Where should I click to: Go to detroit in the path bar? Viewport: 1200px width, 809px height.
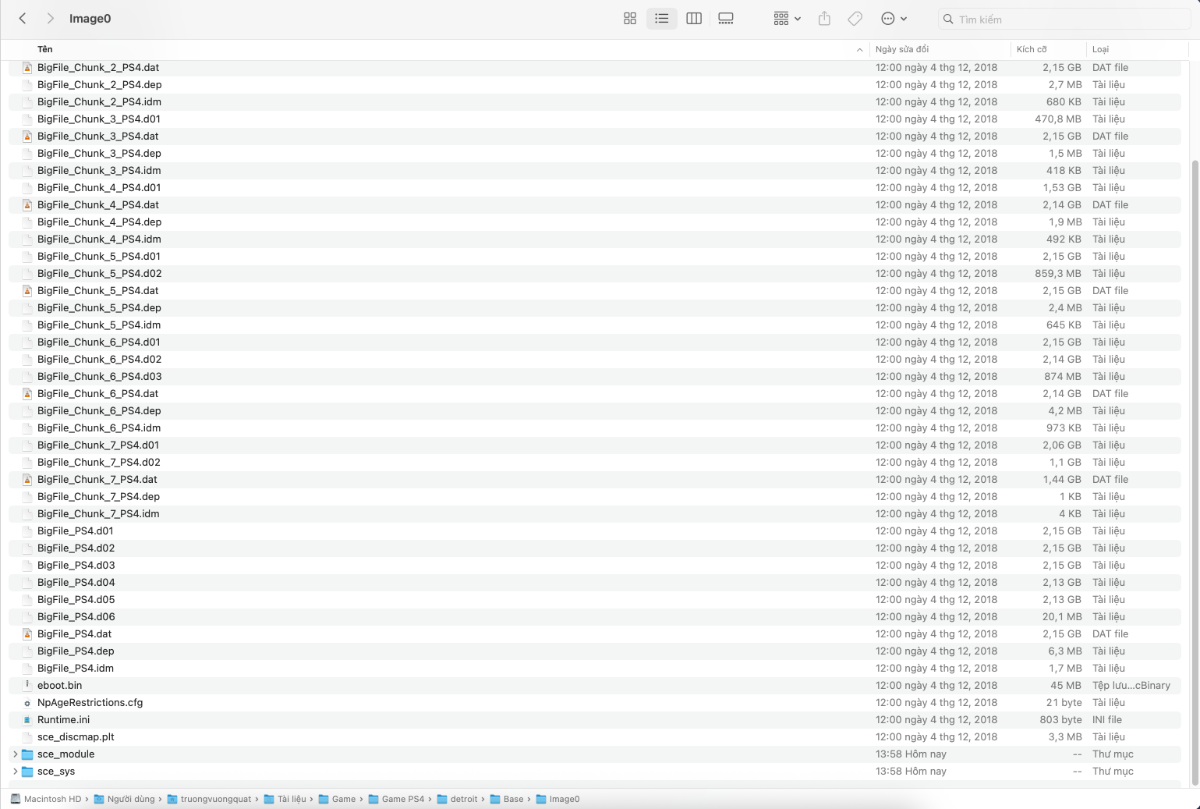(x=457, y=799)
